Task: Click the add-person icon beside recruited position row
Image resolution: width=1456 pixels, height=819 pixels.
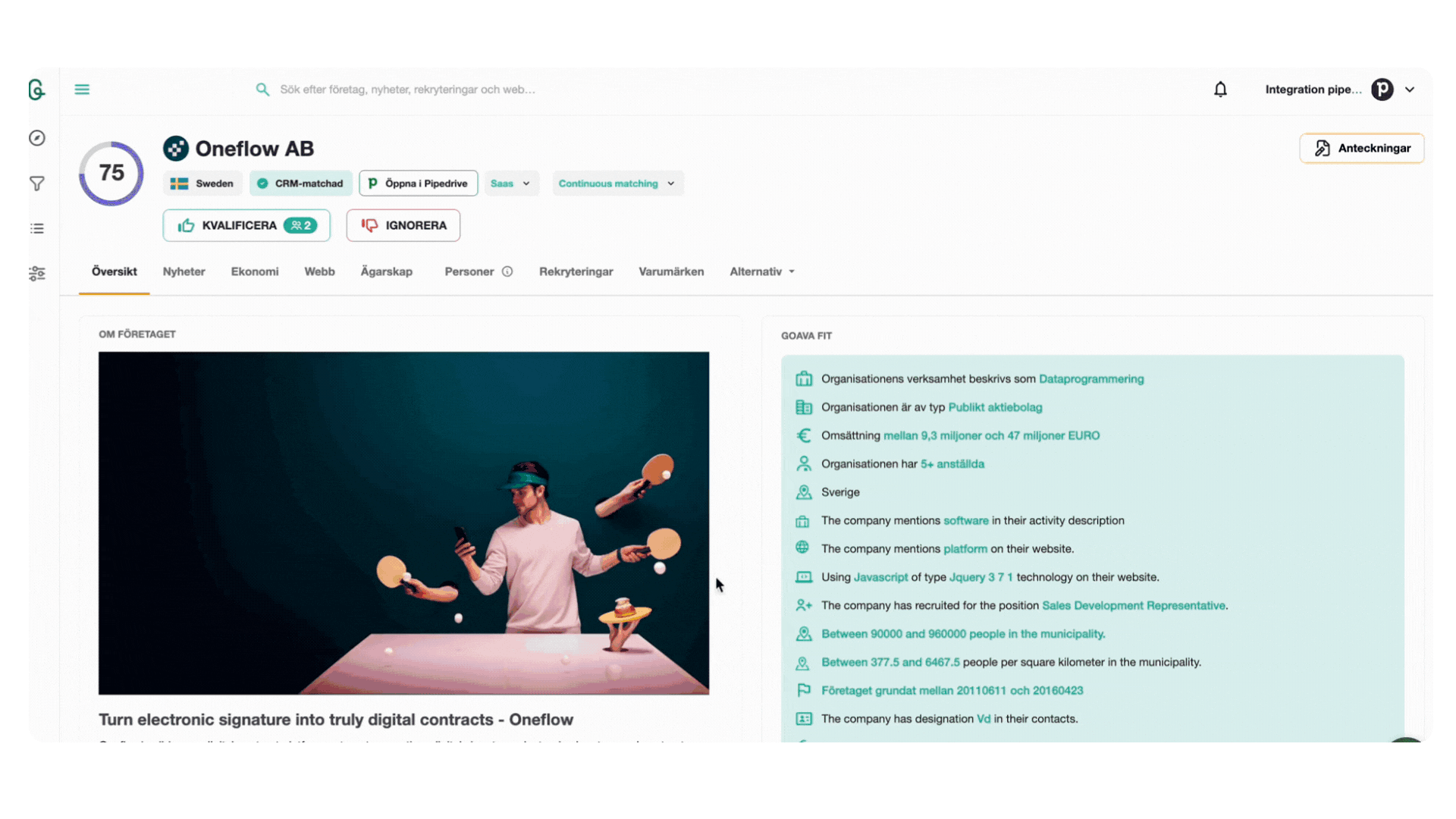Action: pos(804,605)
